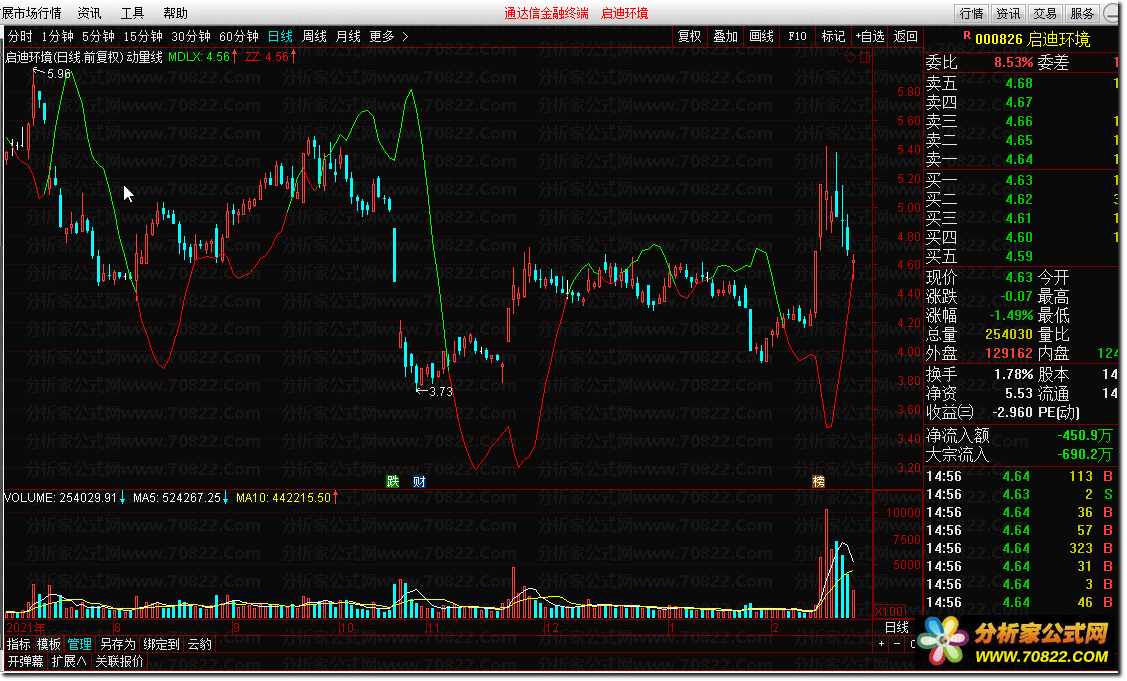Click the 标记 mark button
Screen dimensions: 1127x681
click(x=833, y=36)
